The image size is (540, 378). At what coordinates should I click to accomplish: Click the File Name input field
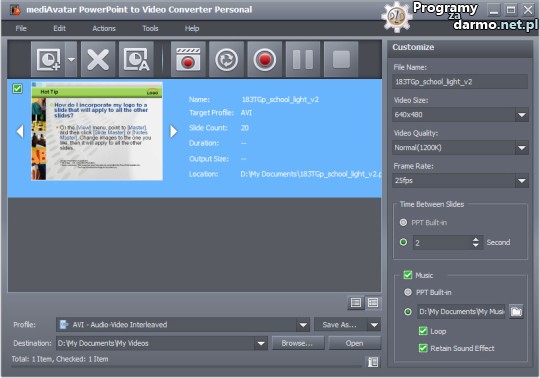(x=460, y=82)
